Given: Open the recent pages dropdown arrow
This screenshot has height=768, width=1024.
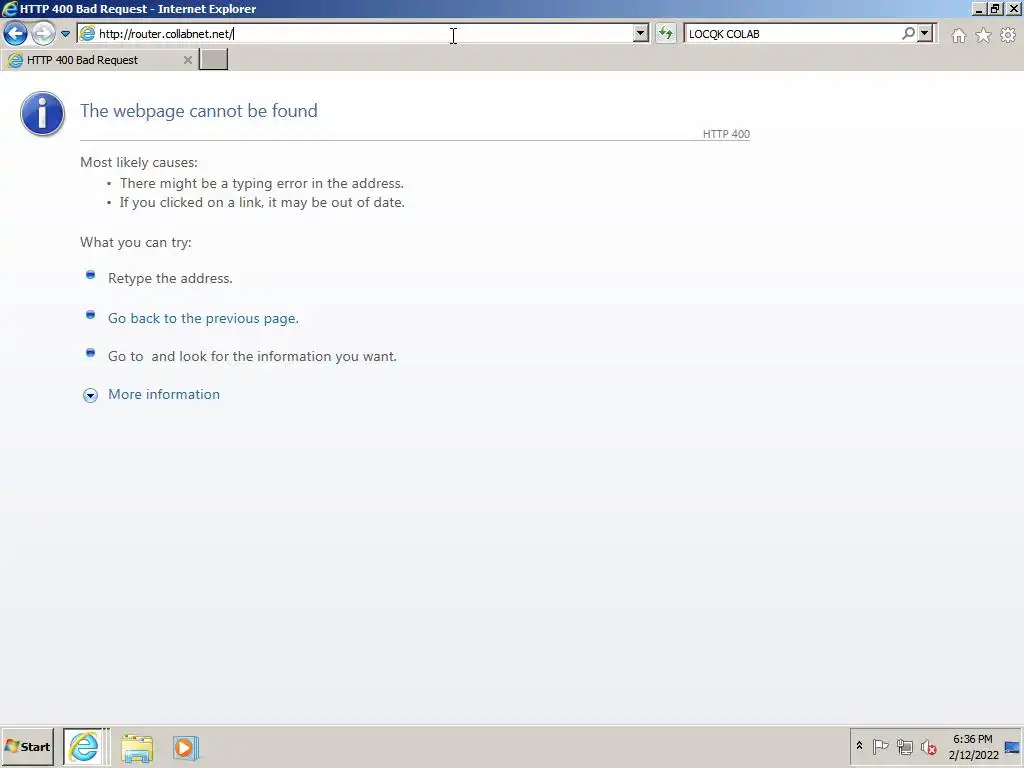Looking at the screenshot, I should point(65,33).
